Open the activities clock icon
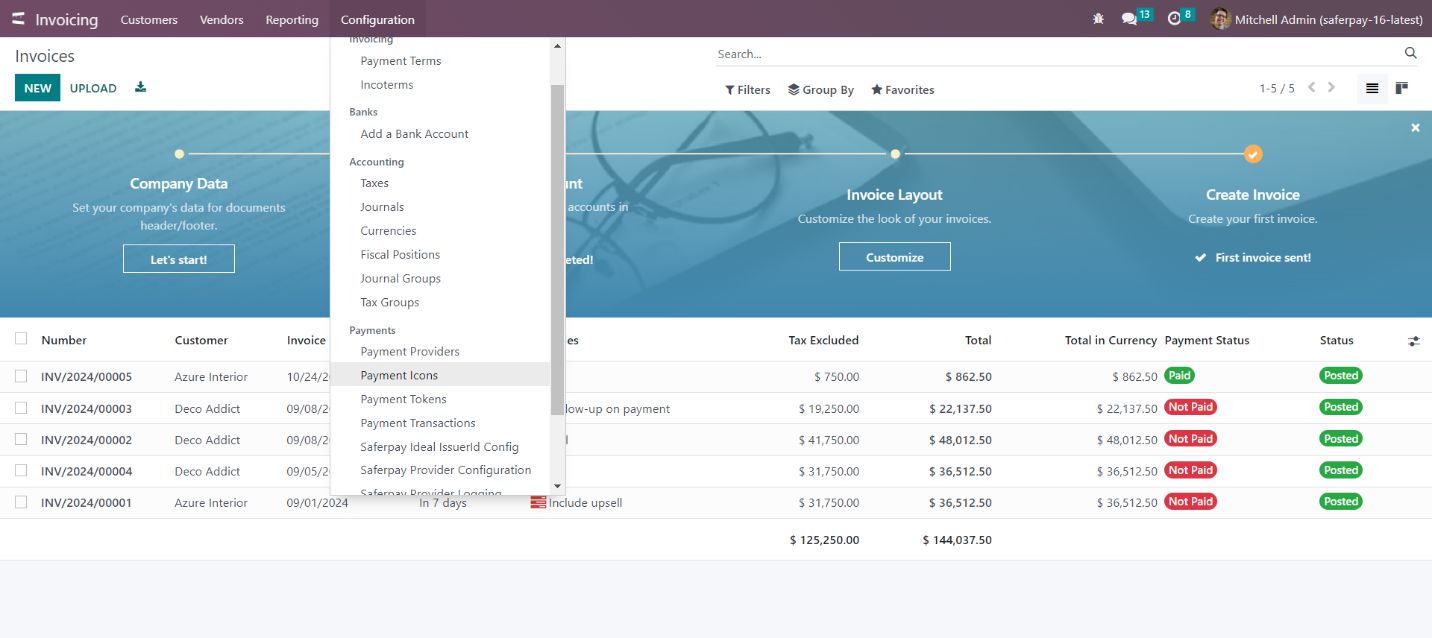The height and width of the screenshot is (638, 1432). (1175, 19)
